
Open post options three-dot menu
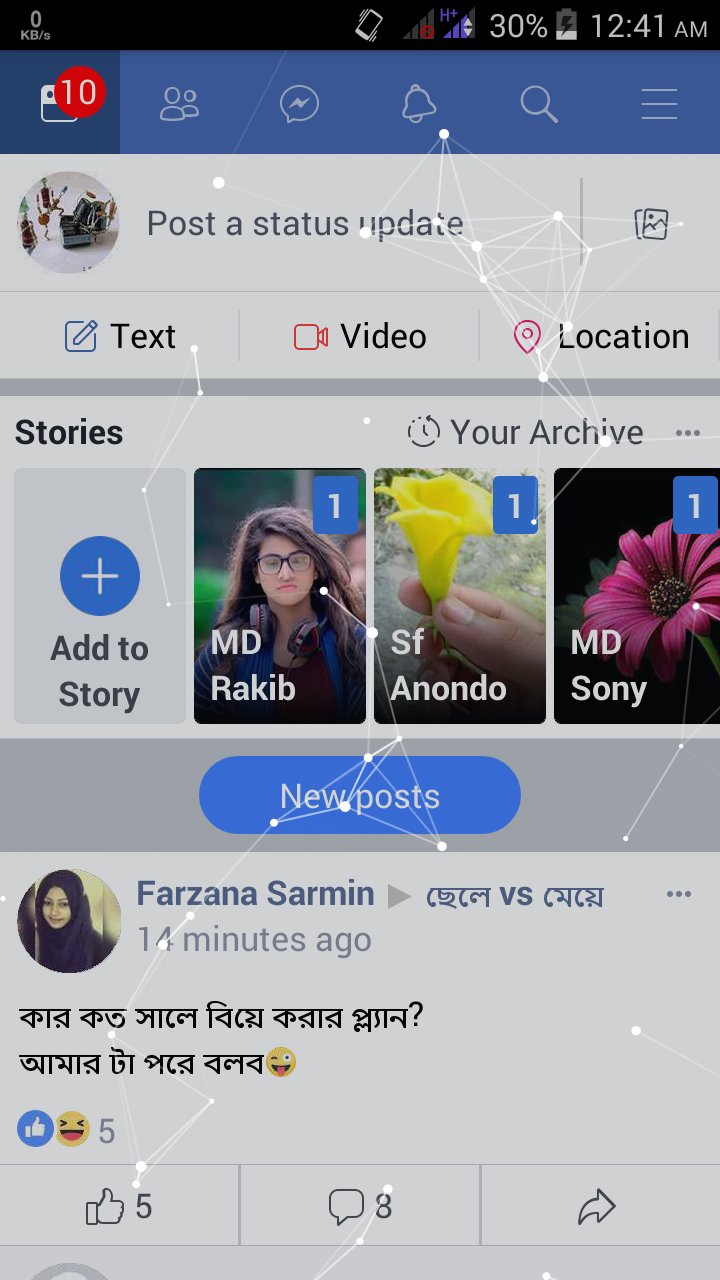(679, 894)
